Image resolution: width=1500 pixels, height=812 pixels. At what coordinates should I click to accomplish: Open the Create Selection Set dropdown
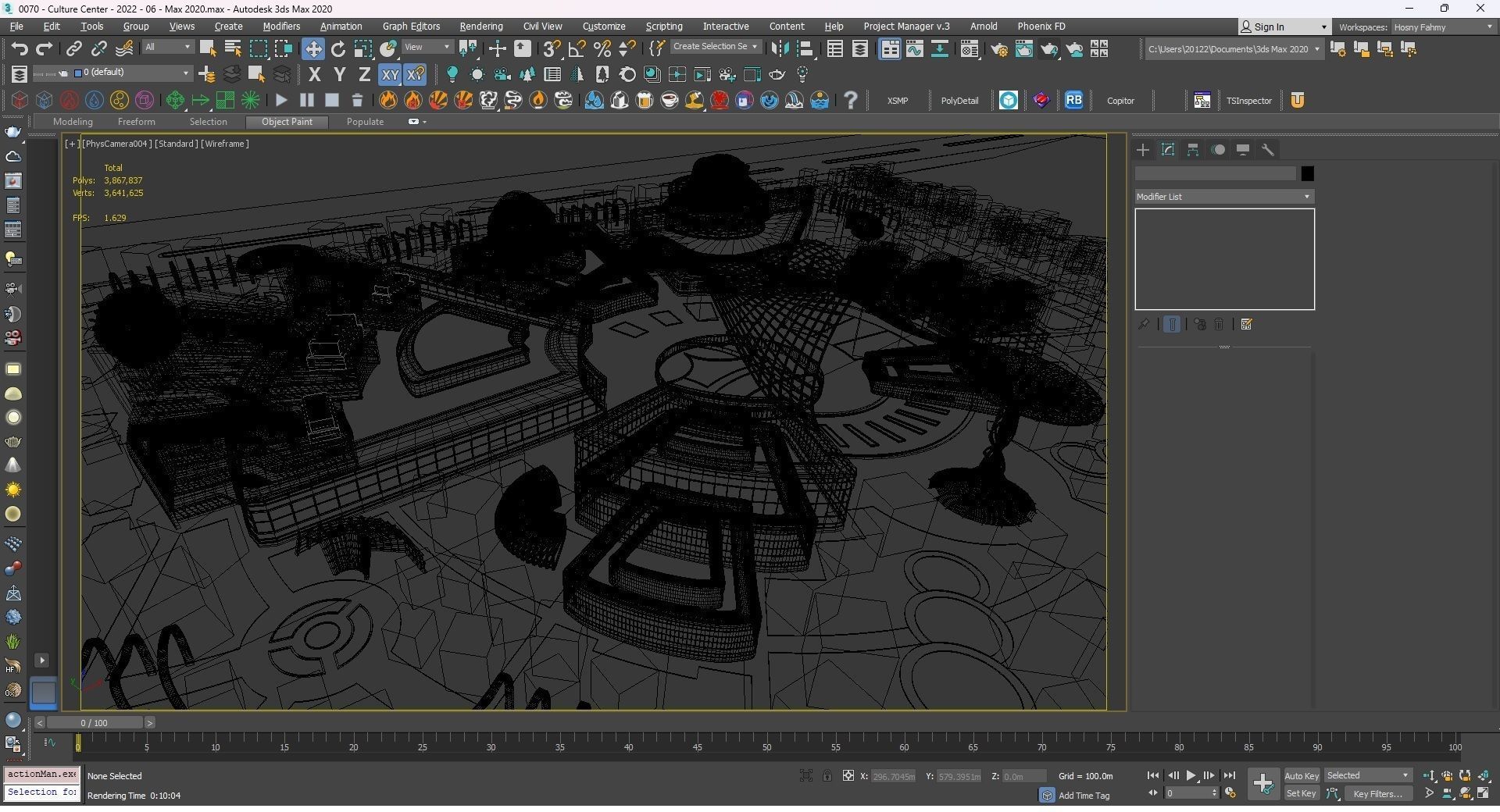[x=716, y=47]
